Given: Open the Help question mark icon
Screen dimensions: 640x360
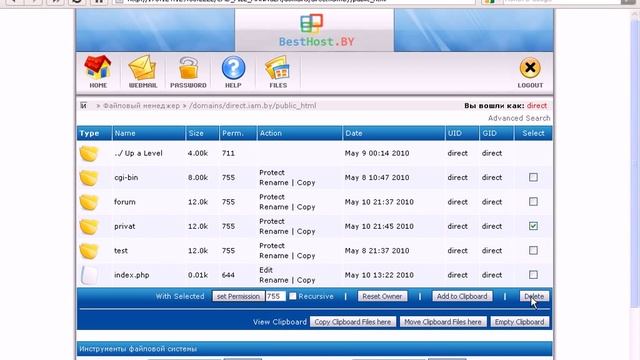Looking at the screenshot, I should pos(233,72).
